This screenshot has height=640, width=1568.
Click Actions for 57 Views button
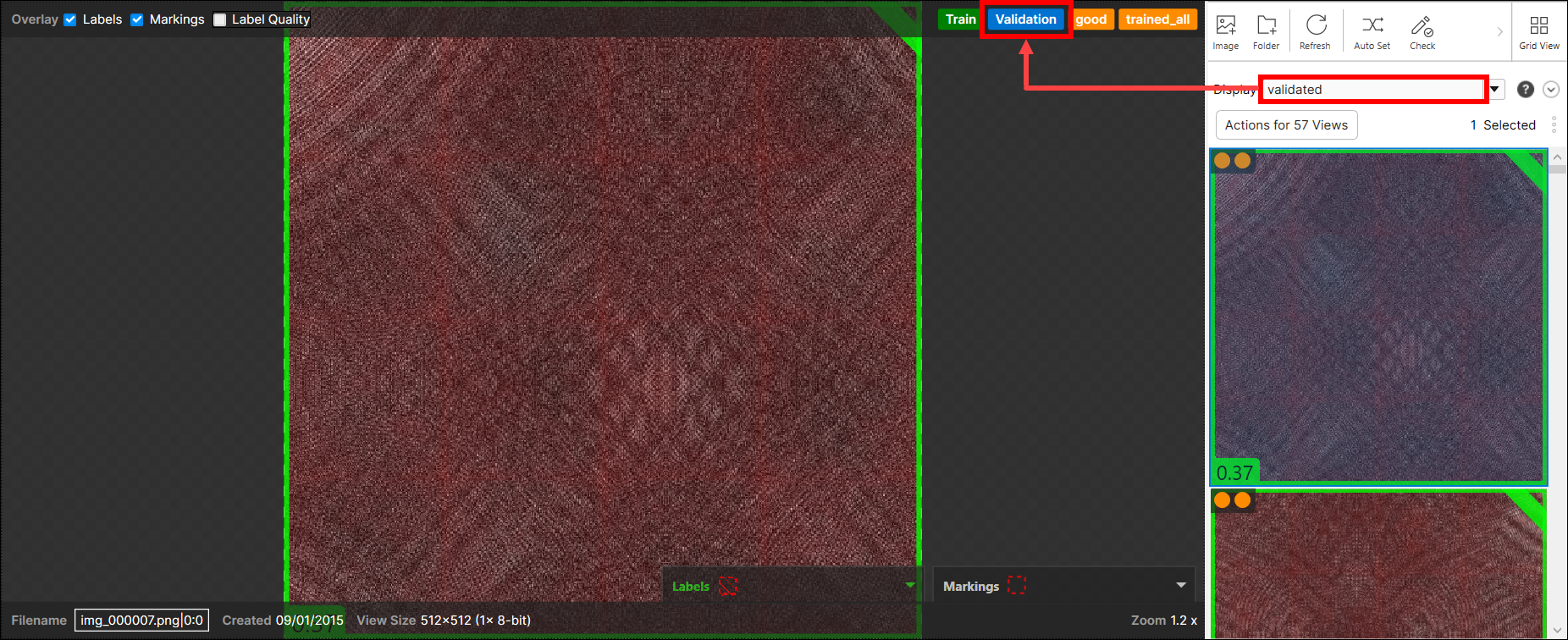click(x=1286, y=125)
